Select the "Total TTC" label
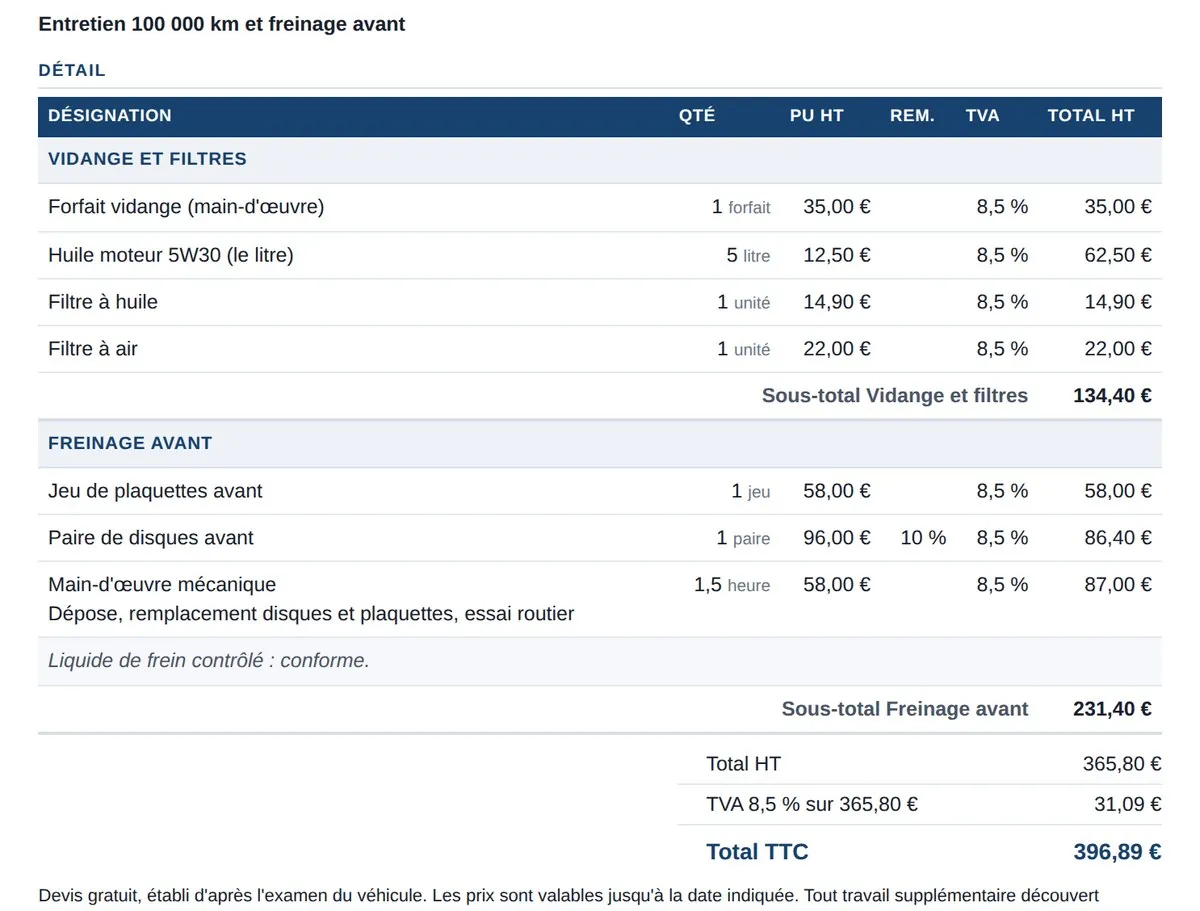This screenshot has width=1200, height=911. pos(757,852)
